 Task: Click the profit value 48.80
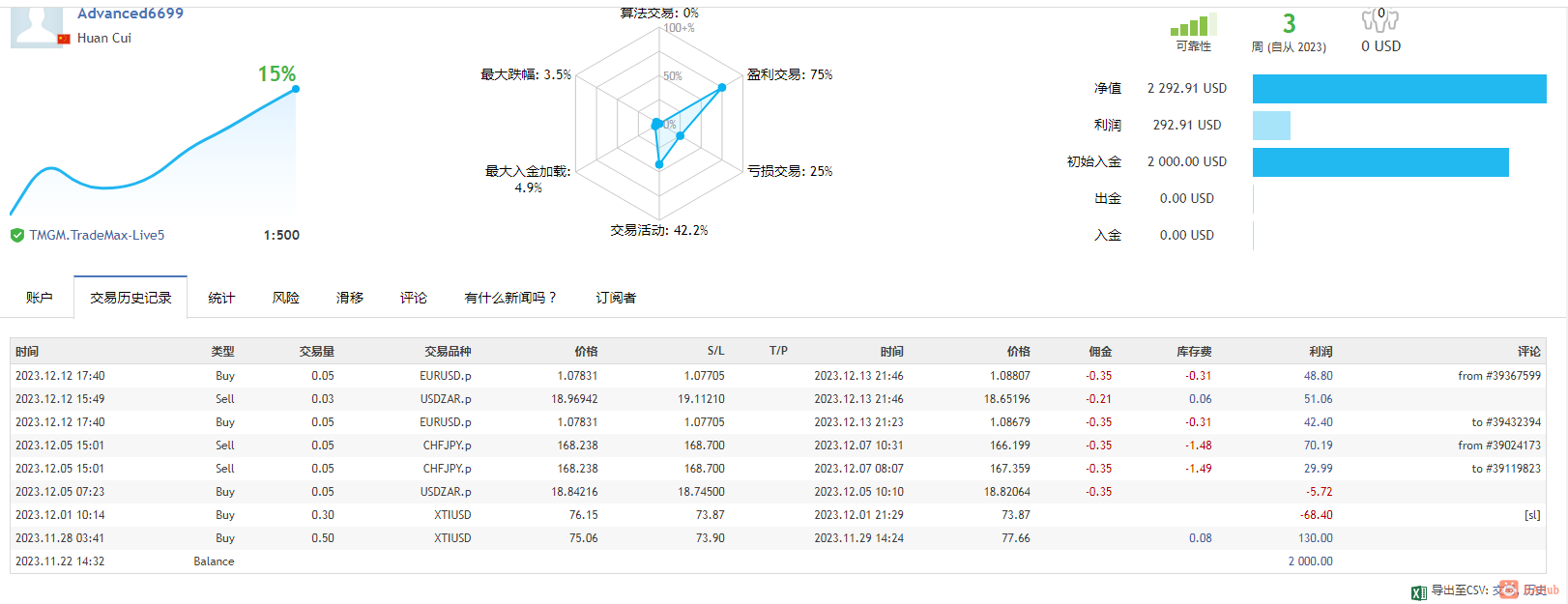click(1319, 376)
